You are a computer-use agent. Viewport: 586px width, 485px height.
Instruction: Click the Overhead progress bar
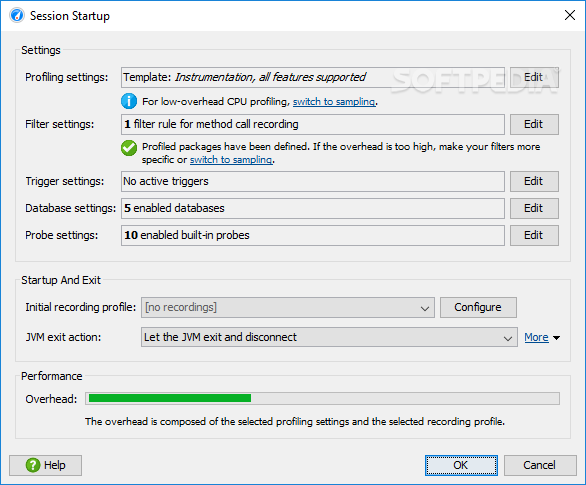coord(323,399)
